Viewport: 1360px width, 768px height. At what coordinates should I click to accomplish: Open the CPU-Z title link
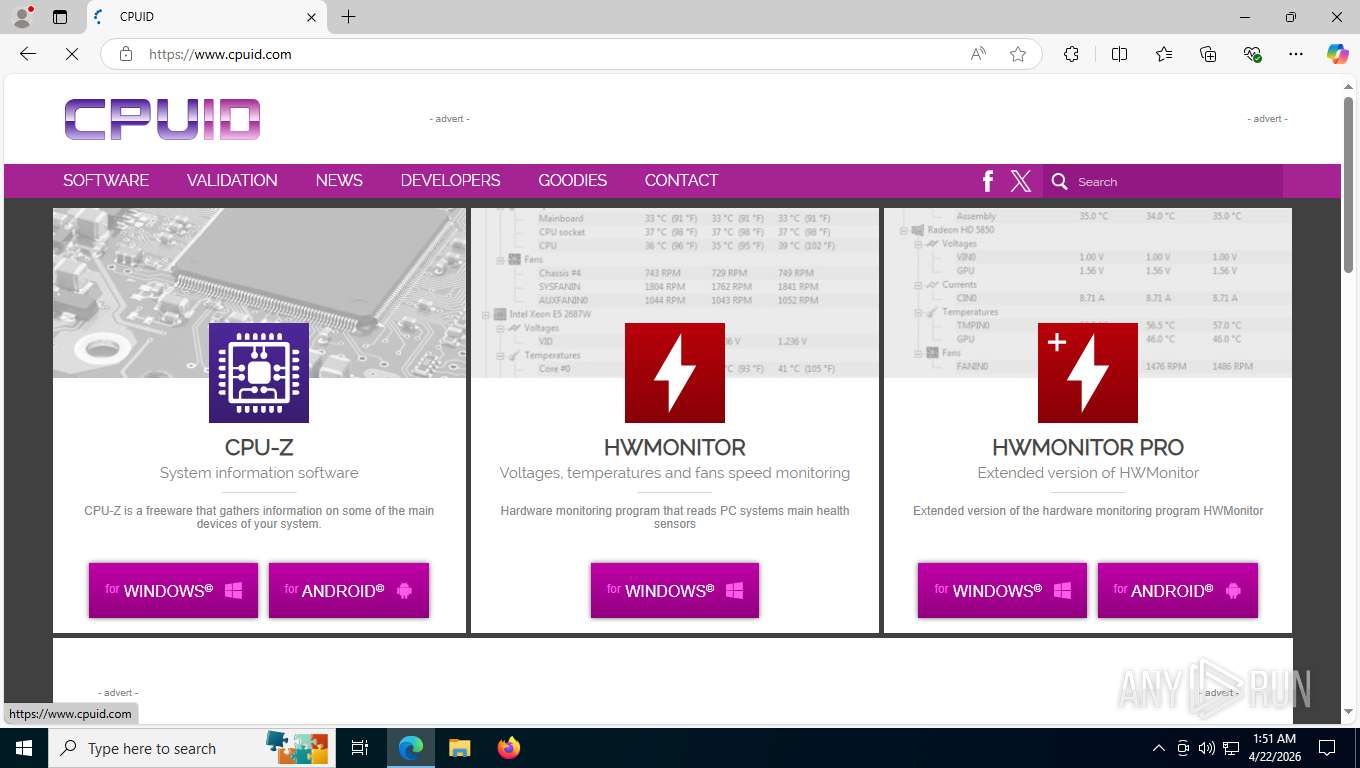[x=259, y=447]
